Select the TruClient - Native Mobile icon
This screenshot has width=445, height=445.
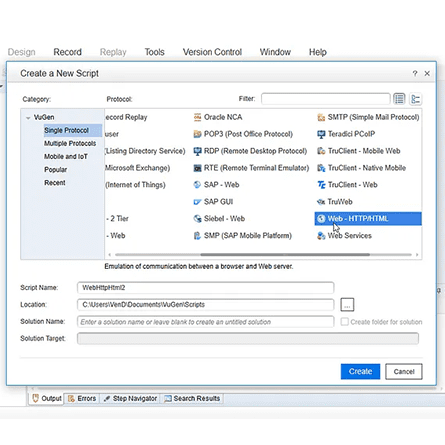[321, 168]
